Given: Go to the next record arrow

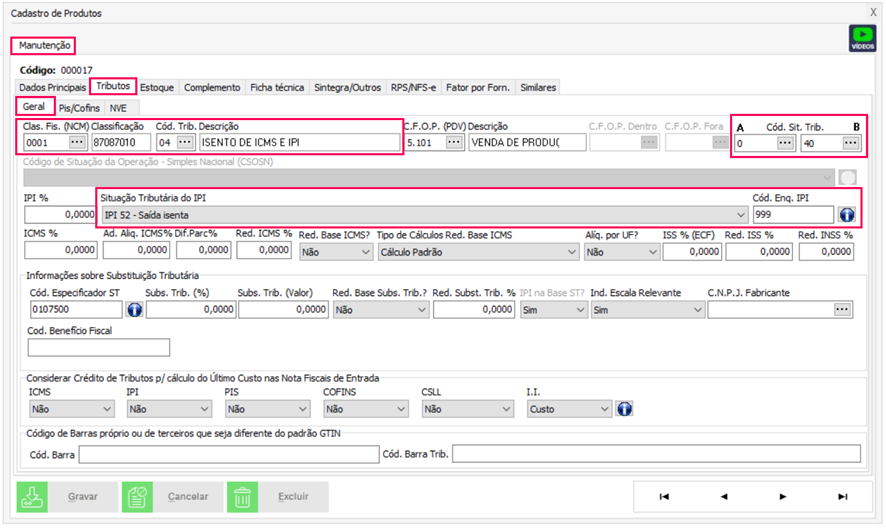Looking at the screenshot, I should [783, 496].
